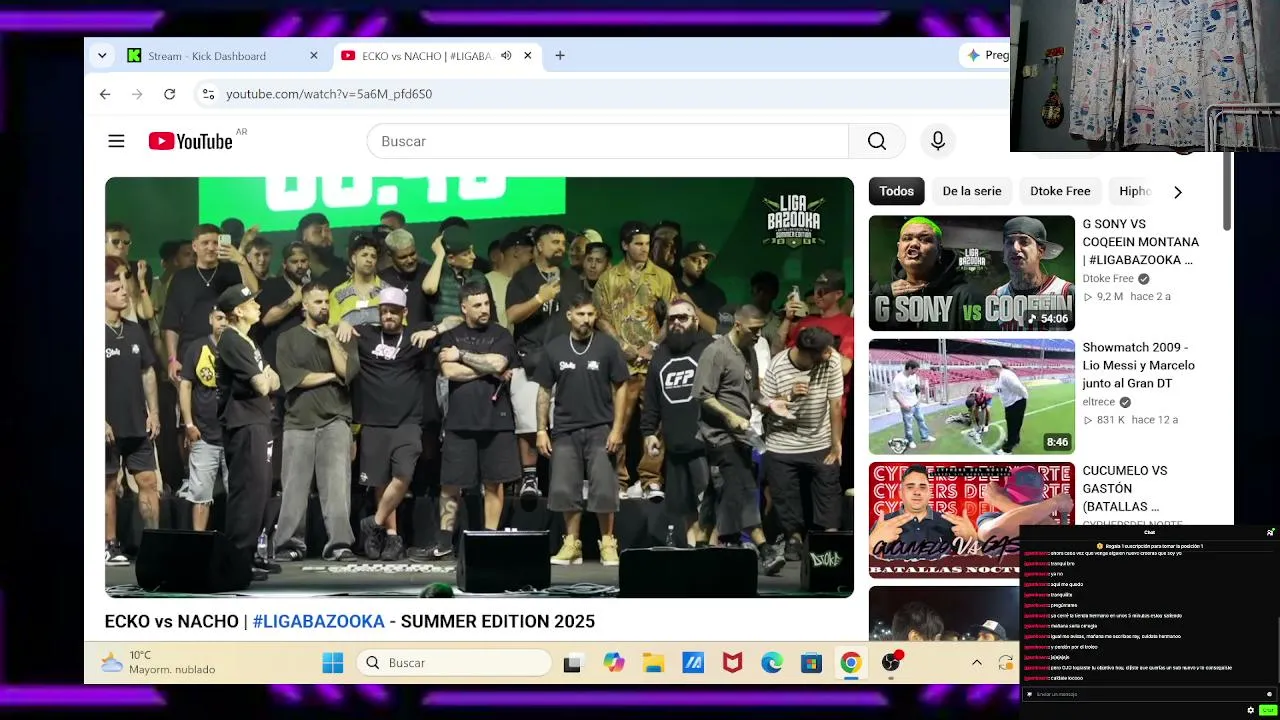1280x720 pixels.
Task: Click the green Chat send button
Action: click(1267, 710)
